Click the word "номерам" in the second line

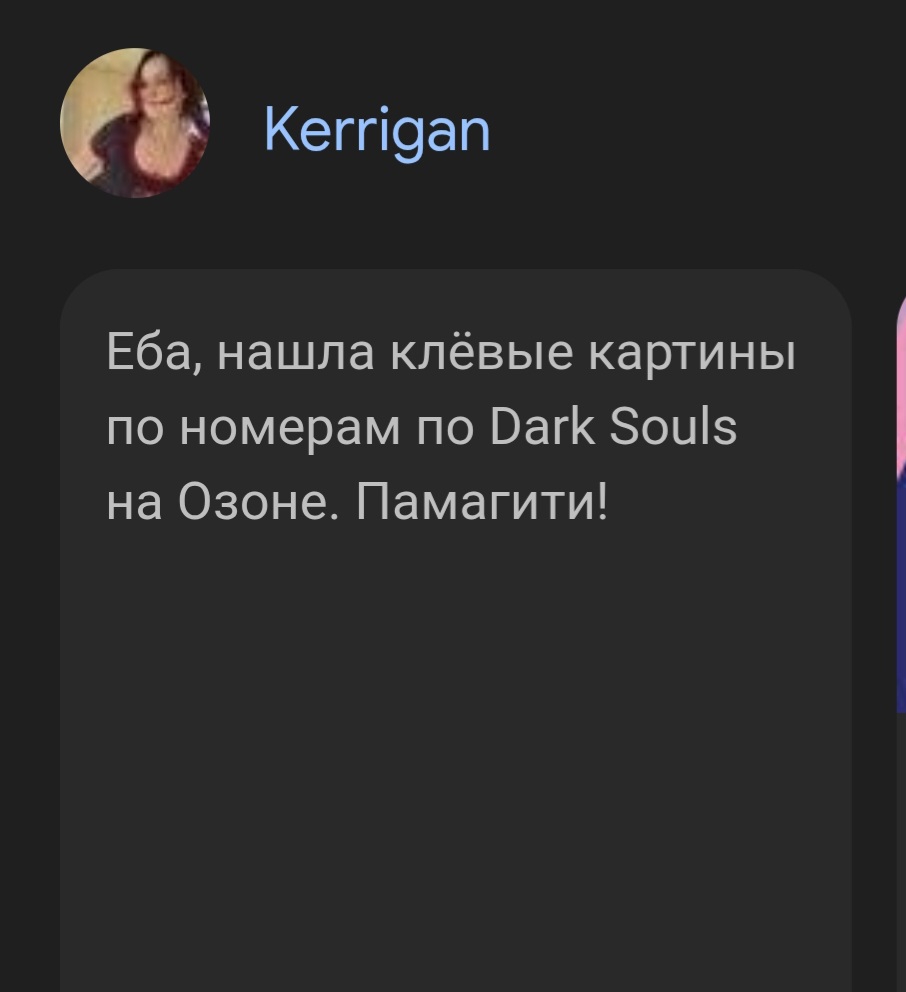tap(290, 430)
